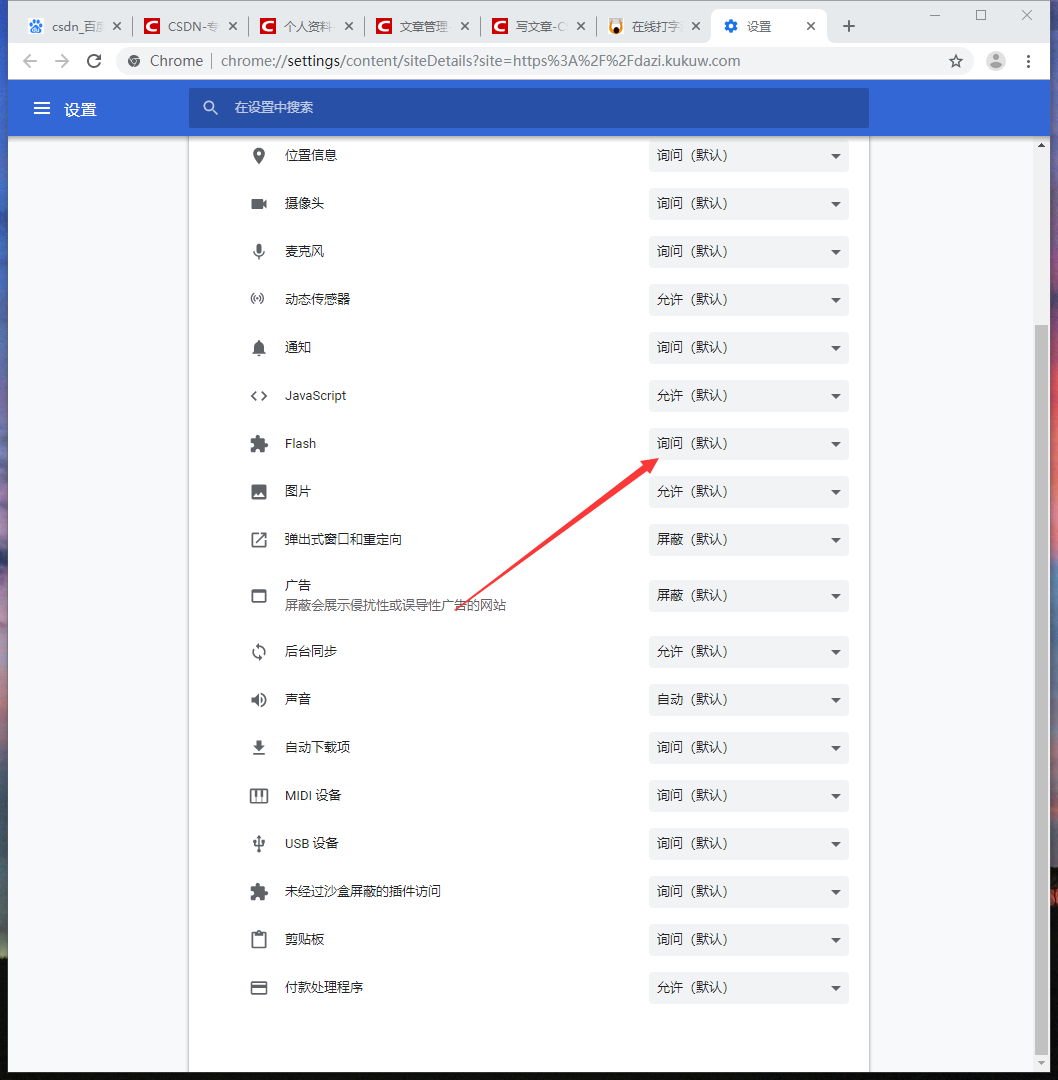This screenshot has width=1058, height=1080.
Task: Click the USB icon beside USB 设备
Action: click(258, 844)
